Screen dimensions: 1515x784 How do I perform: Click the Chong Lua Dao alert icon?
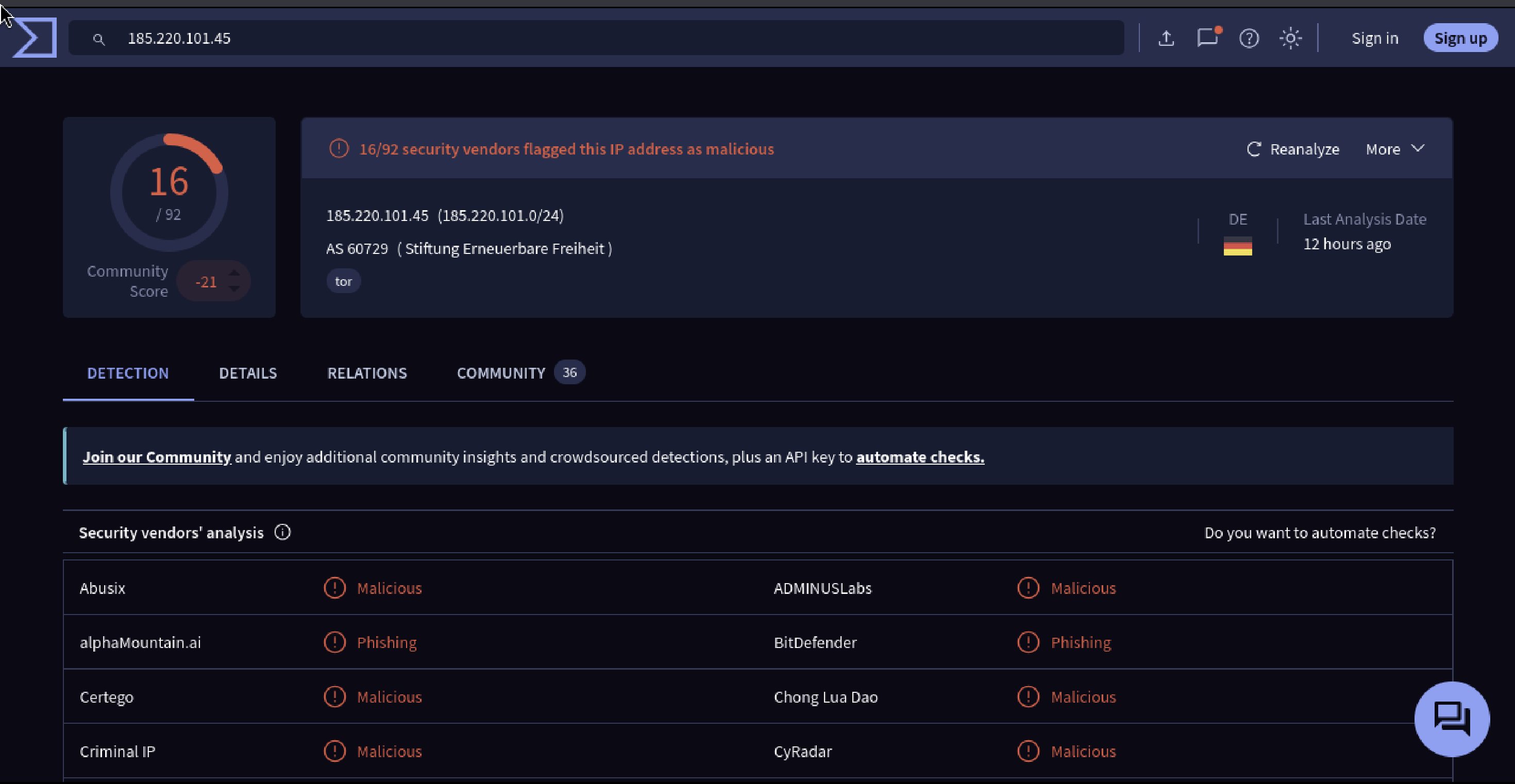tap(1029, 697)
